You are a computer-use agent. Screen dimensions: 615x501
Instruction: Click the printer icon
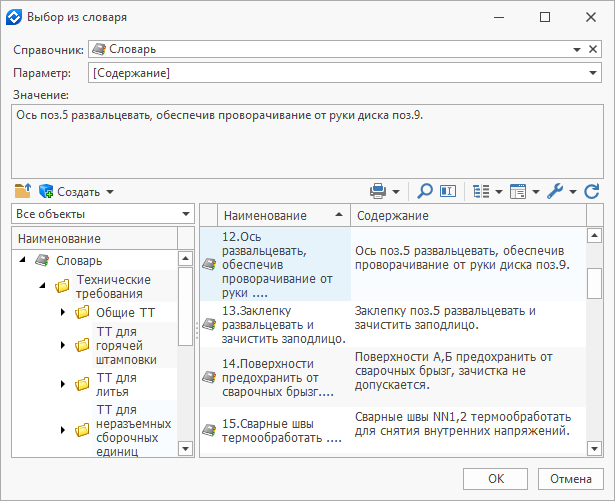point(379,191)
